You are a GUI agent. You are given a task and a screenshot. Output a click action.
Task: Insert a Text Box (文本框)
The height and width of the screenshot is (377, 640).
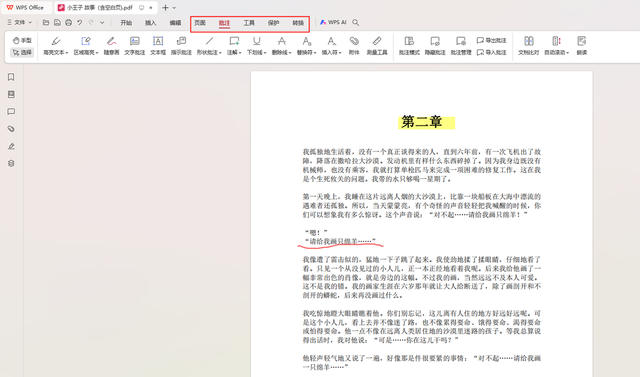(x=158, y=46)
